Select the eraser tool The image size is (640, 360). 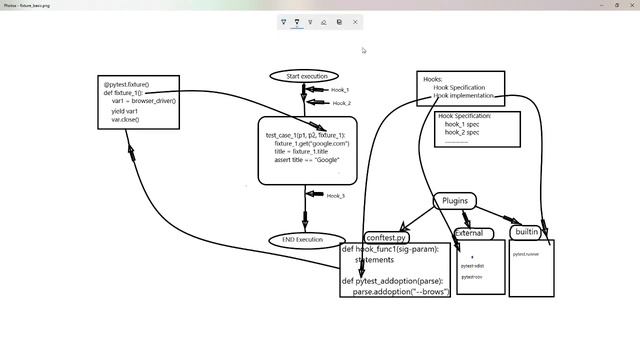pyautogui.click(x=324, y=22)
